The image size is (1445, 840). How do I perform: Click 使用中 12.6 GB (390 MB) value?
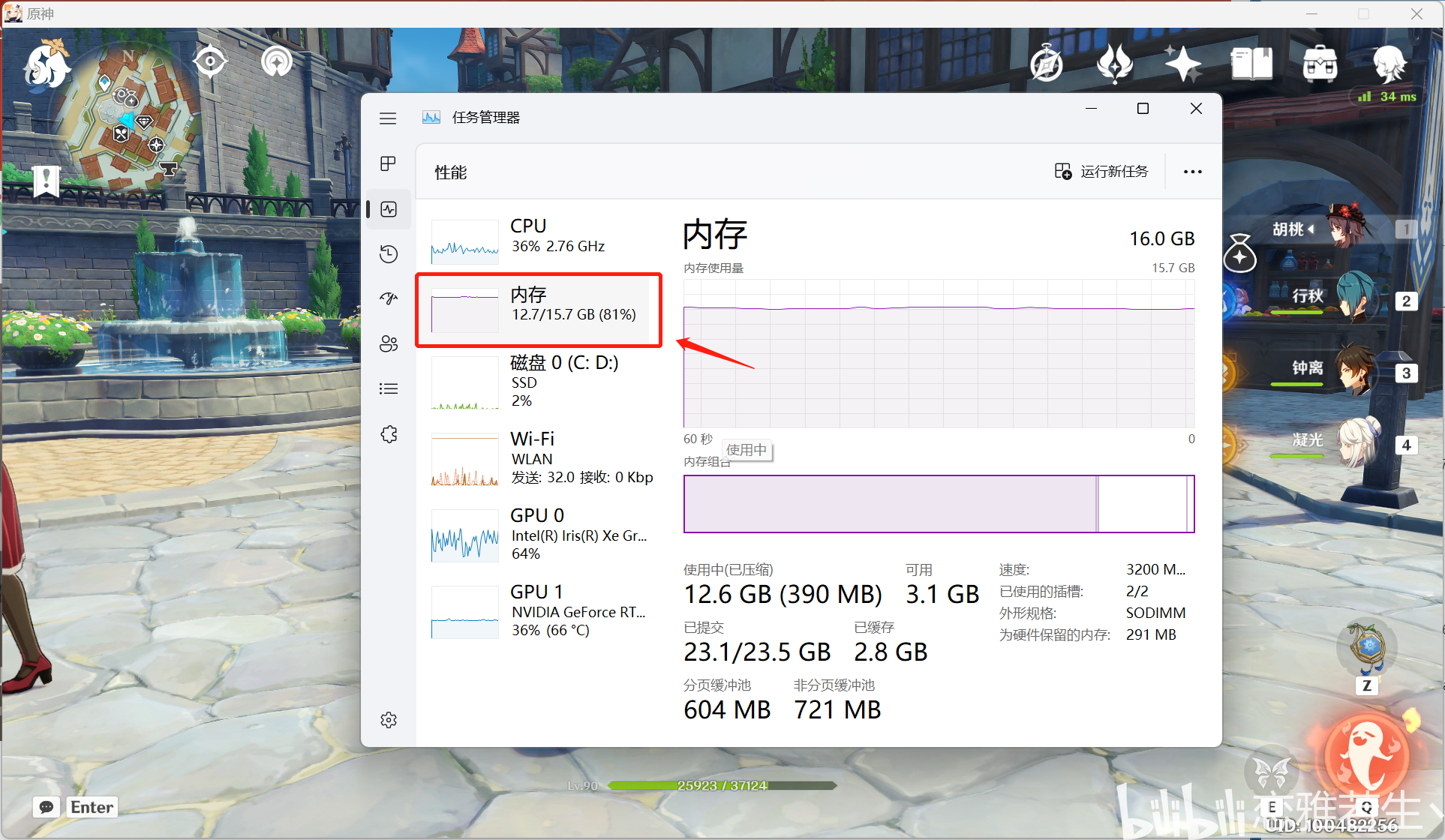coord(783,594)
